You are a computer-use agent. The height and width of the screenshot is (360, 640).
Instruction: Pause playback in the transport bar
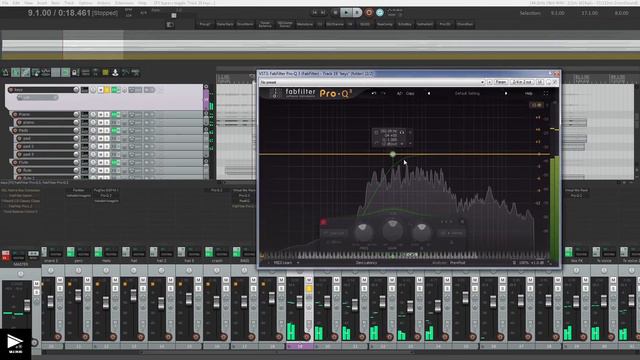[x=357, y=13]
